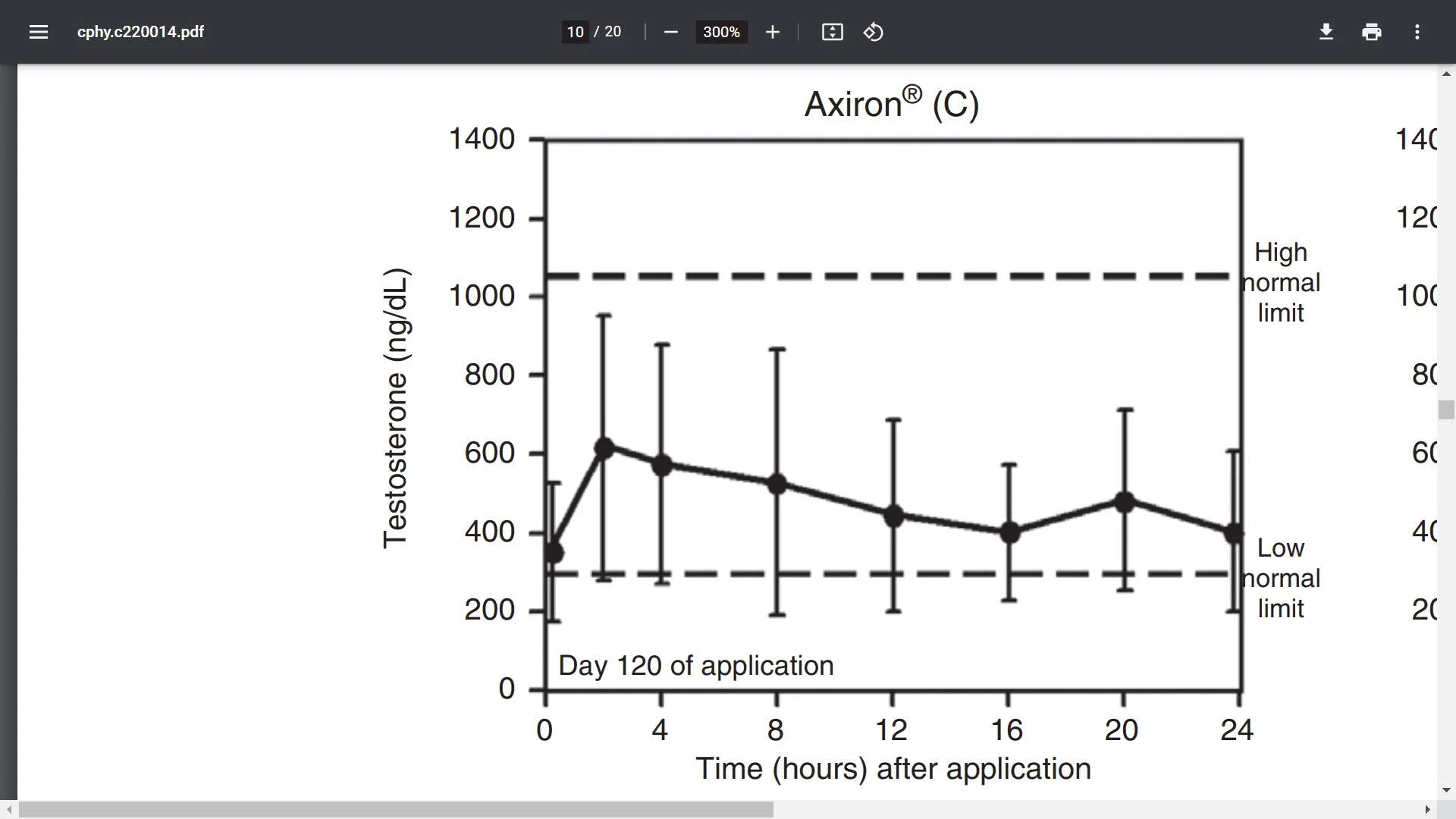The height and width of the screenshot is (819, 1456).
Task: Click the 300% zoom level field
Action: [x=721, y=32]
